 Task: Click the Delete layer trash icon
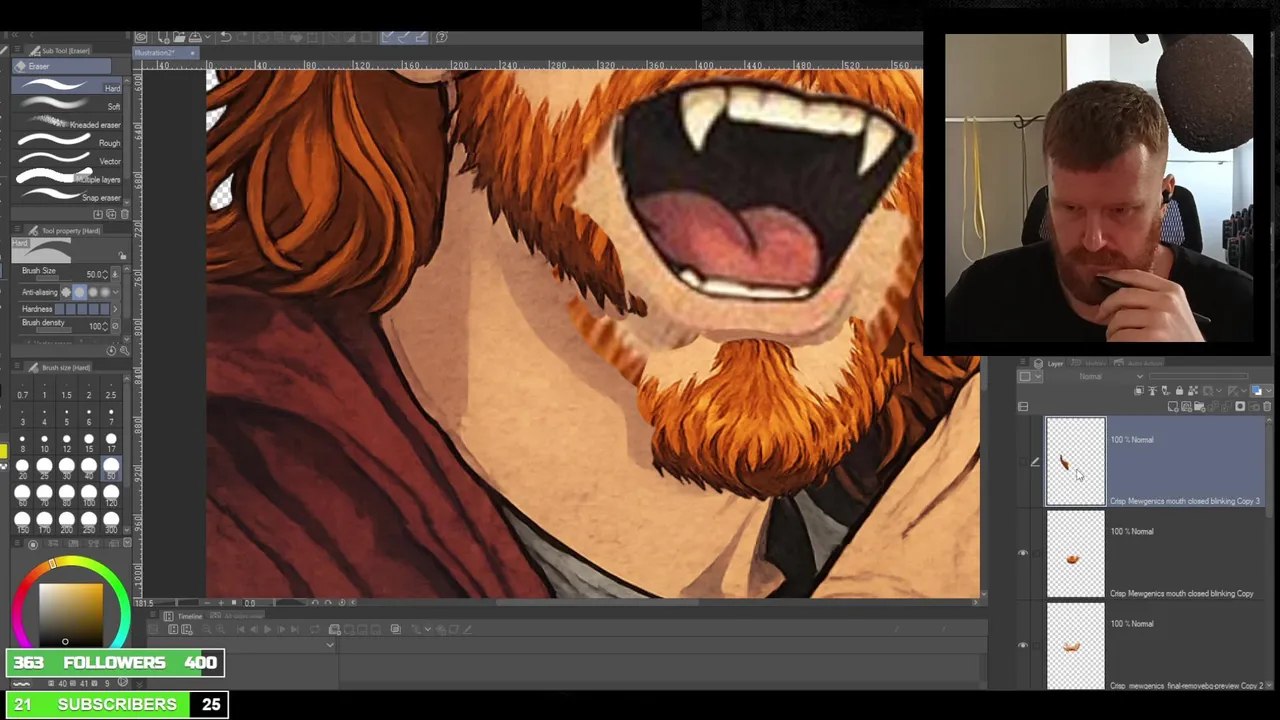[1267, 406]
